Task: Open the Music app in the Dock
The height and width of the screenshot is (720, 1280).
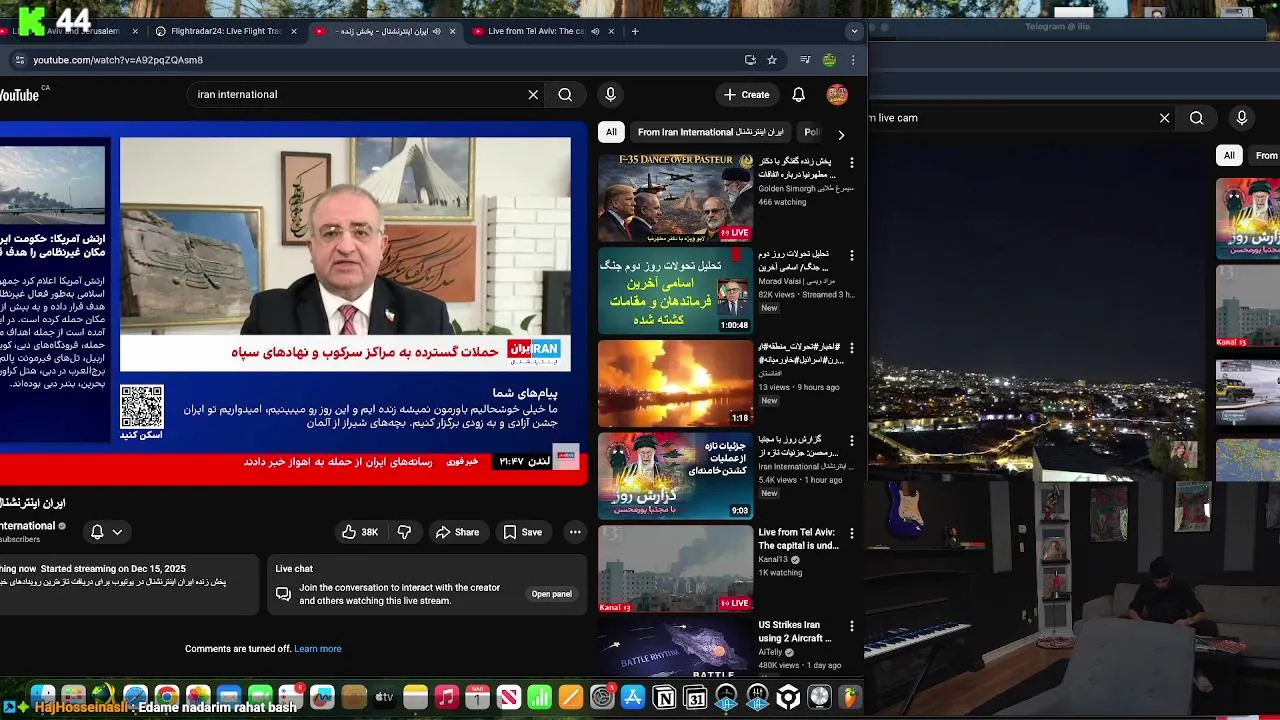Action: [x=446, y=697]
